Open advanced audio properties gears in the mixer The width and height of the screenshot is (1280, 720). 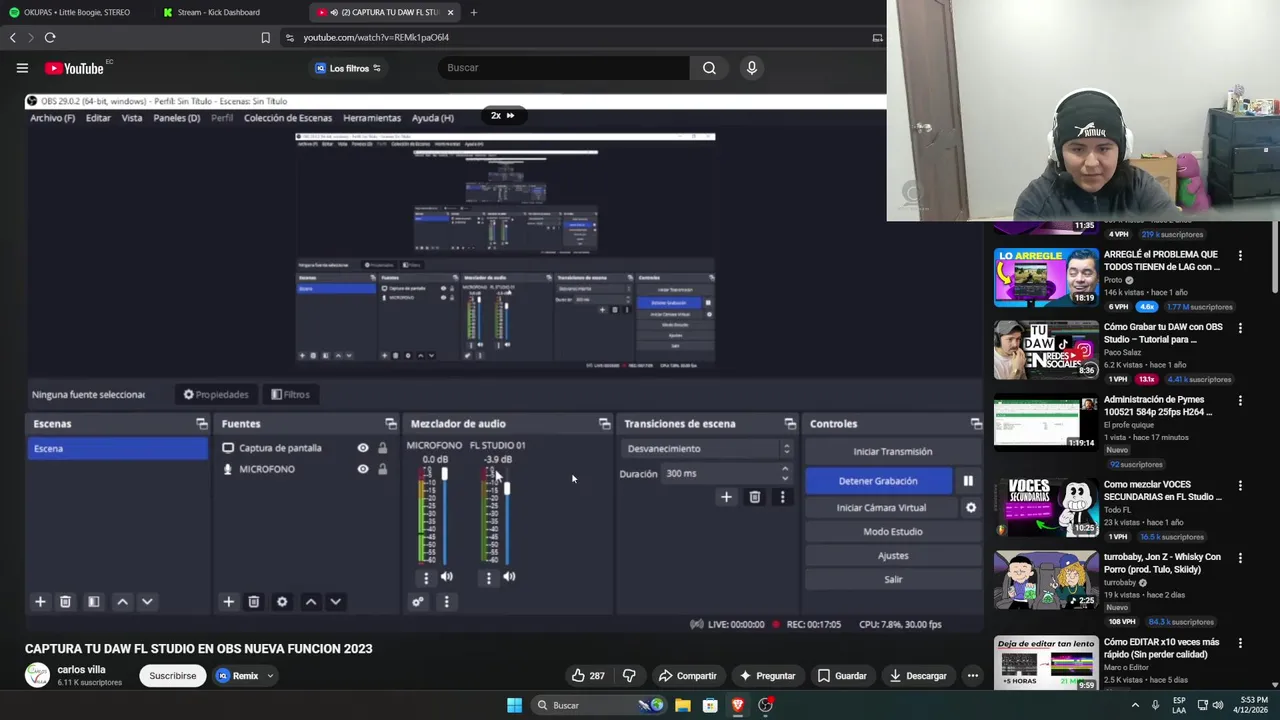coord(418,602)
